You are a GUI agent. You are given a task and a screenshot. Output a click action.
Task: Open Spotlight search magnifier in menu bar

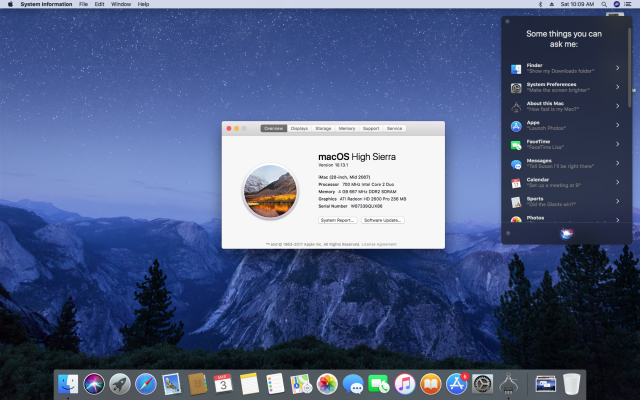pyautogui.click(x=604, y=4)
